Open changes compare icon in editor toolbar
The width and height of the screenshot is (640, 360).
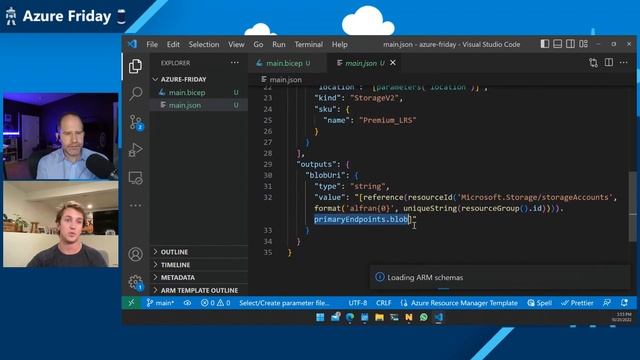[x=593, y=62]
